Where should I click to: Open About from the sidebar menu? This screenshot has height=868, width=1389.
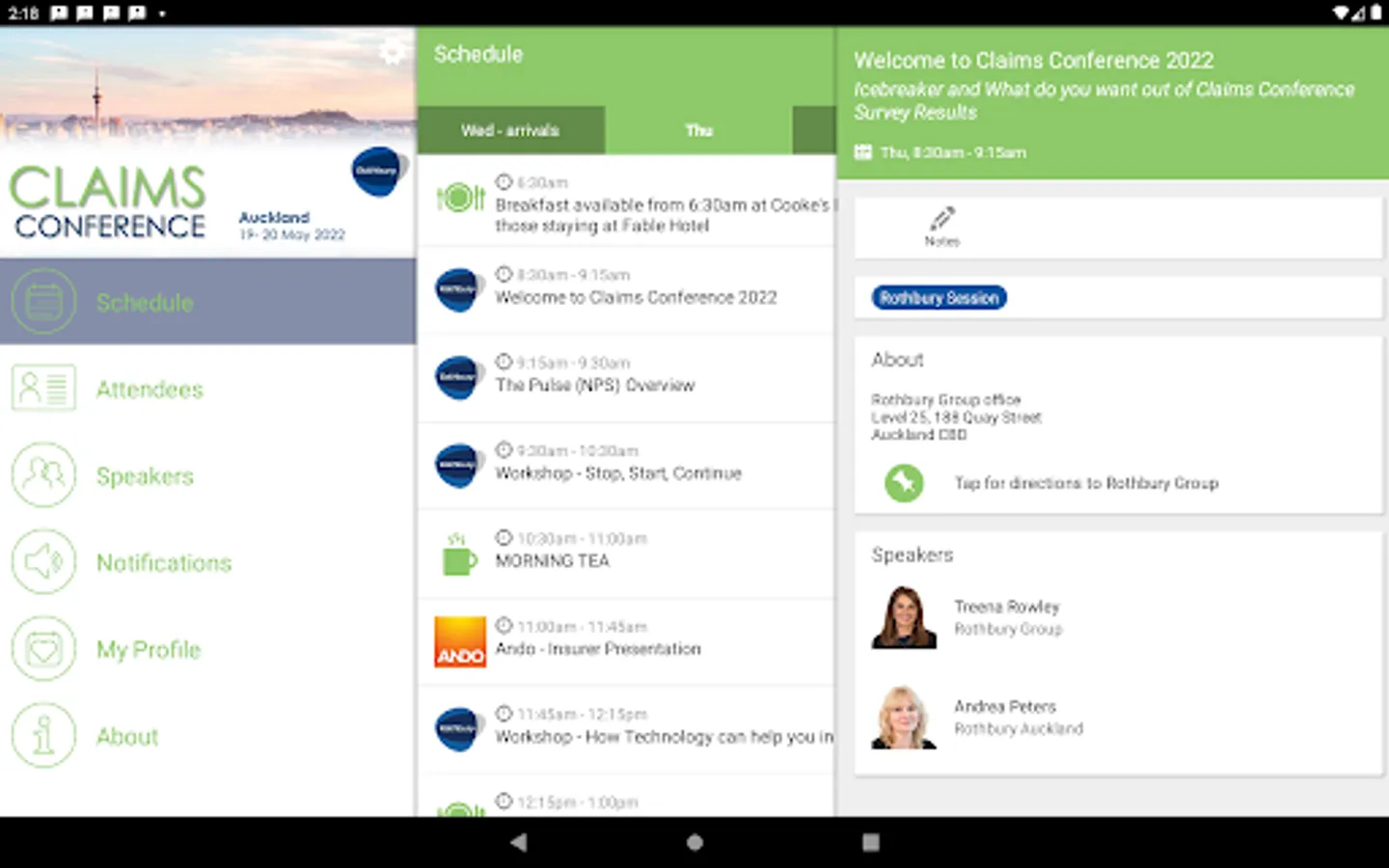[207, 736]
